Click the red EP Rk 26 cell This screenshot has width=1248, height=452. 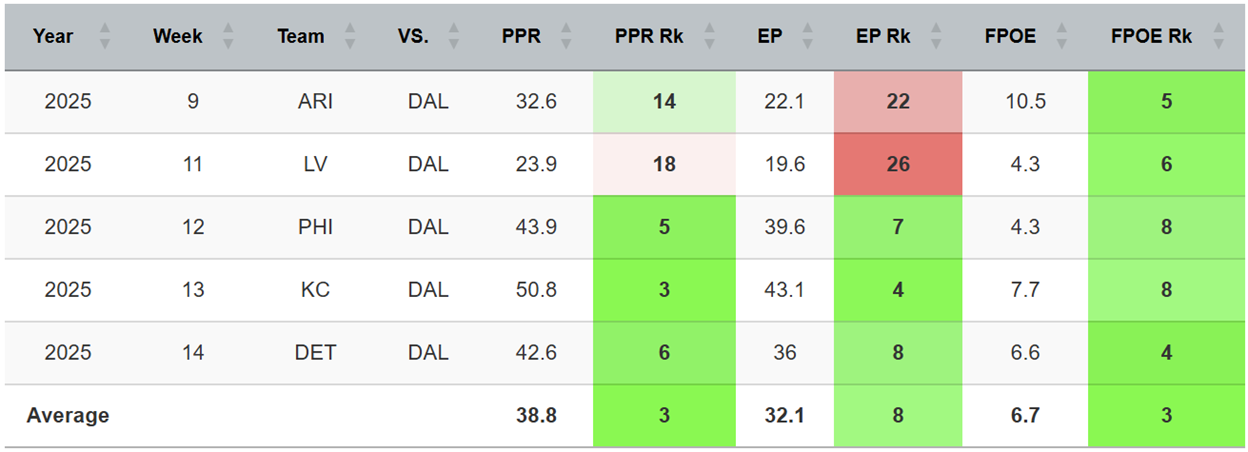click(x=898, y=165)
